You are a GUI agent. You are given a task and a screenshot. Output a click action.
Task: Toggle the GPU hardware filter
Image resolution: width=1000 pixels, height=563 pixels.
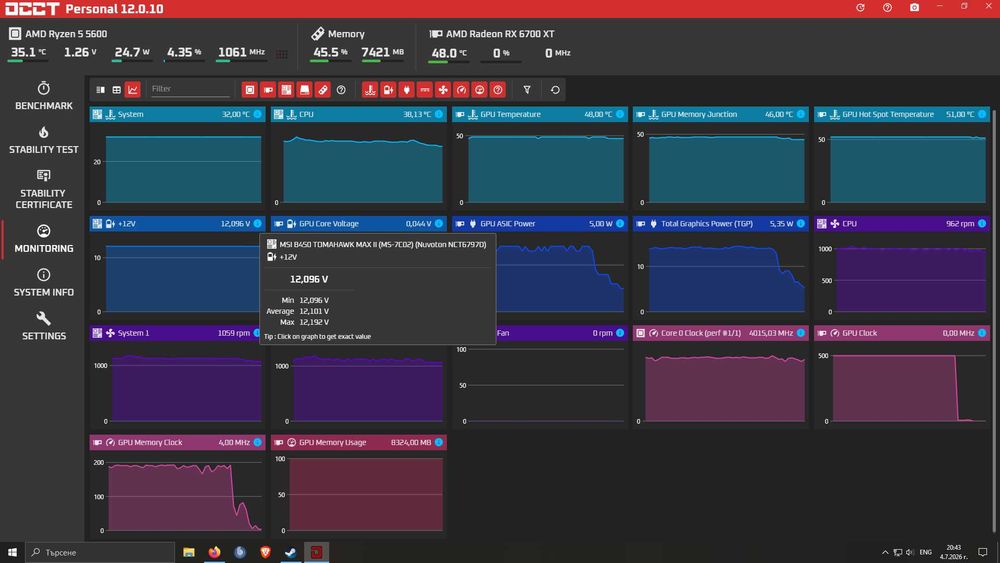tap(268, 90)
